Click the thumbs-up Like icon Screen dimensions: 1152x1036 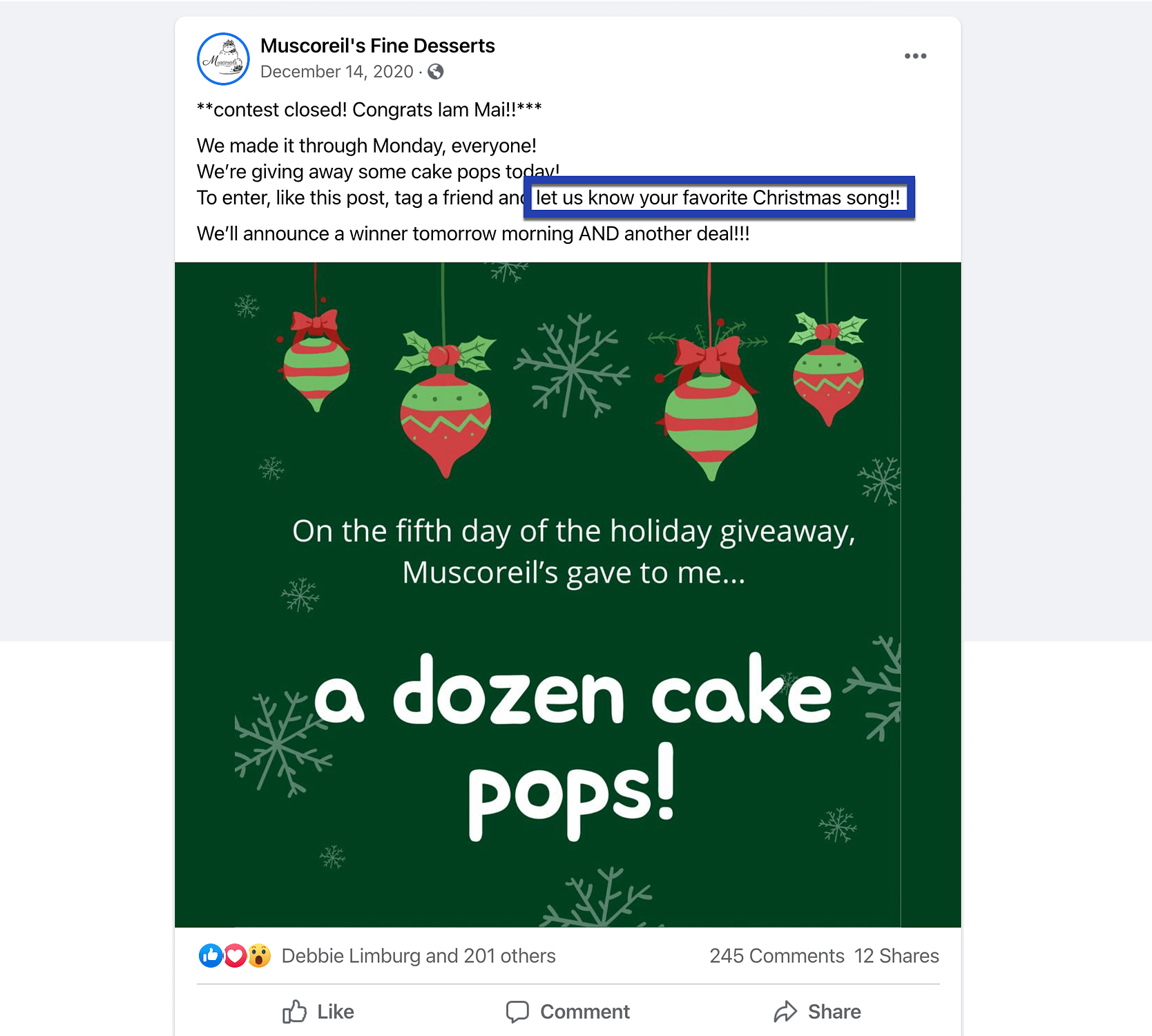tap(294, 1011)
